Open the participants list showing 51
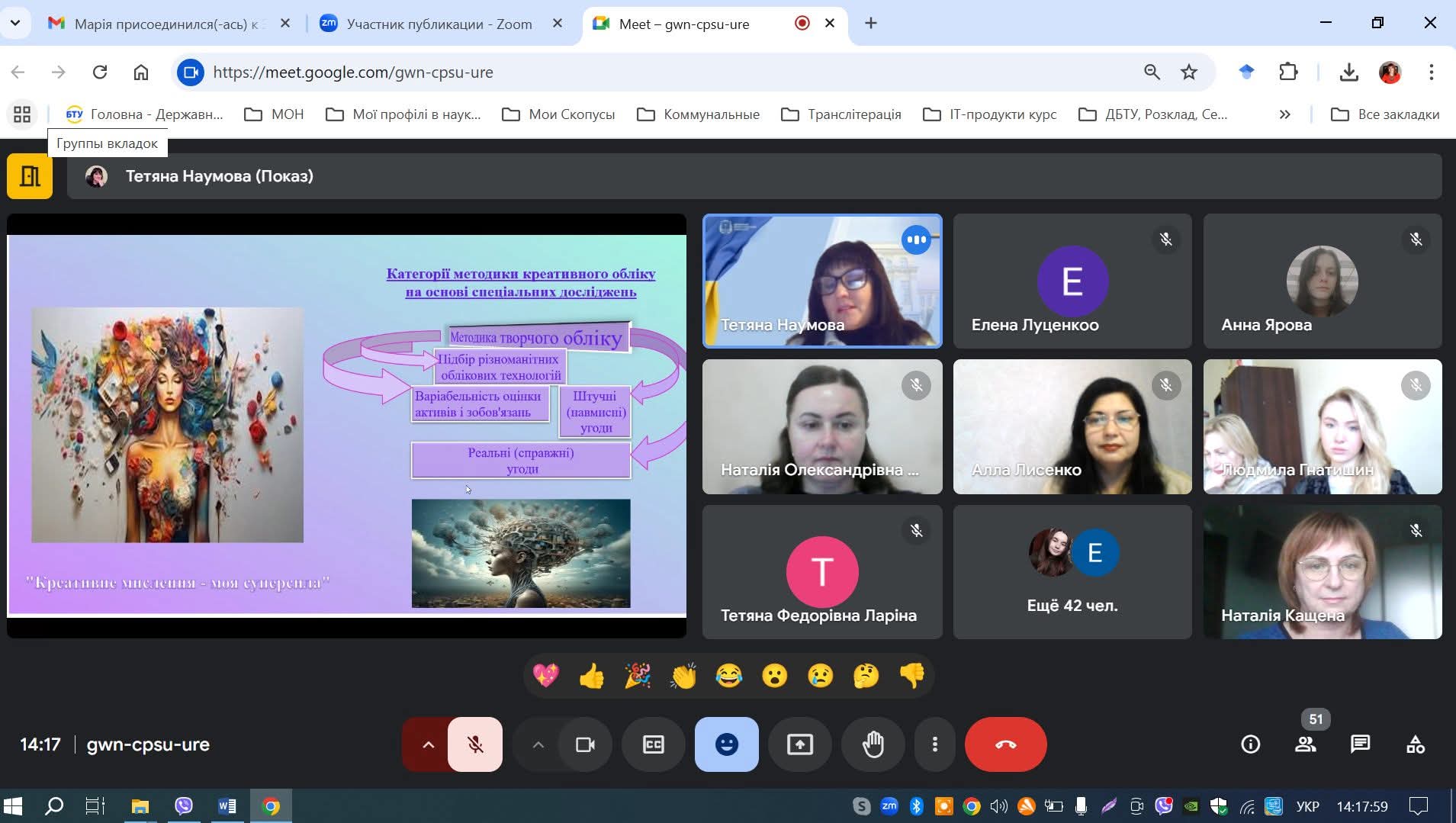 point(1305,744)
